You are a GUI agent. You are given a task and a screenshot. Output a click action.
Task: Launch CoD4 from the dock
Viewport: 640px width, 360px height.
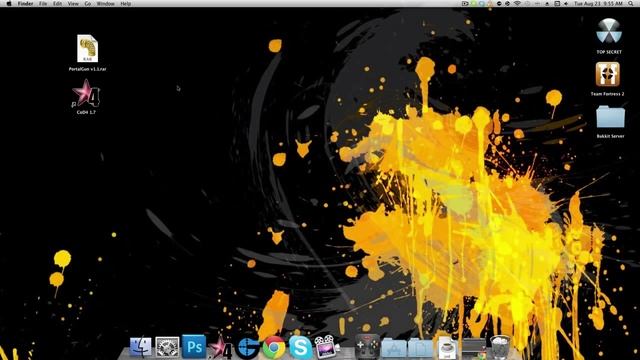click(220, 348)
